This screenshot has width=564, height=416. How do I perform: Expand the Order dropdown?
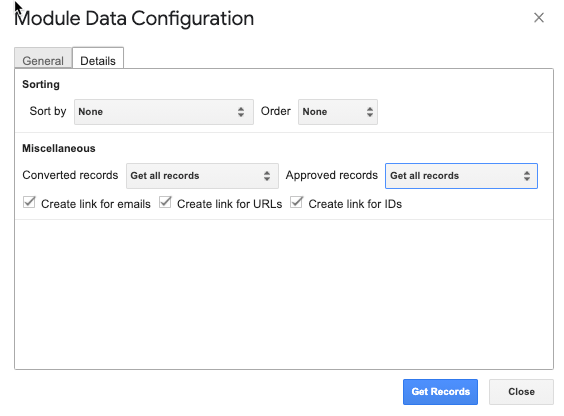pos(338,112)
